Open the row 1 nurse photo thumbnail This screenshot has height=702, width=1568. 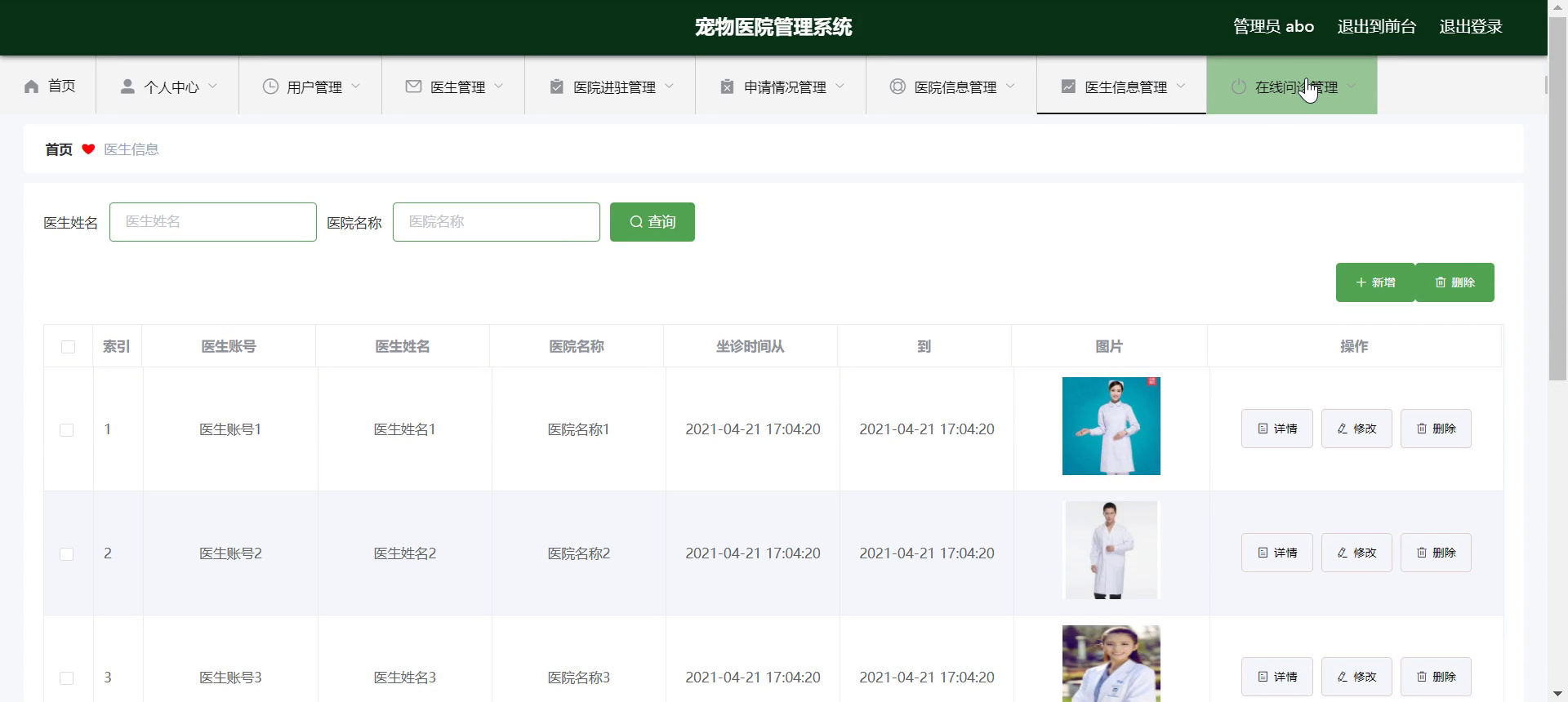[x=1111, y=426]
